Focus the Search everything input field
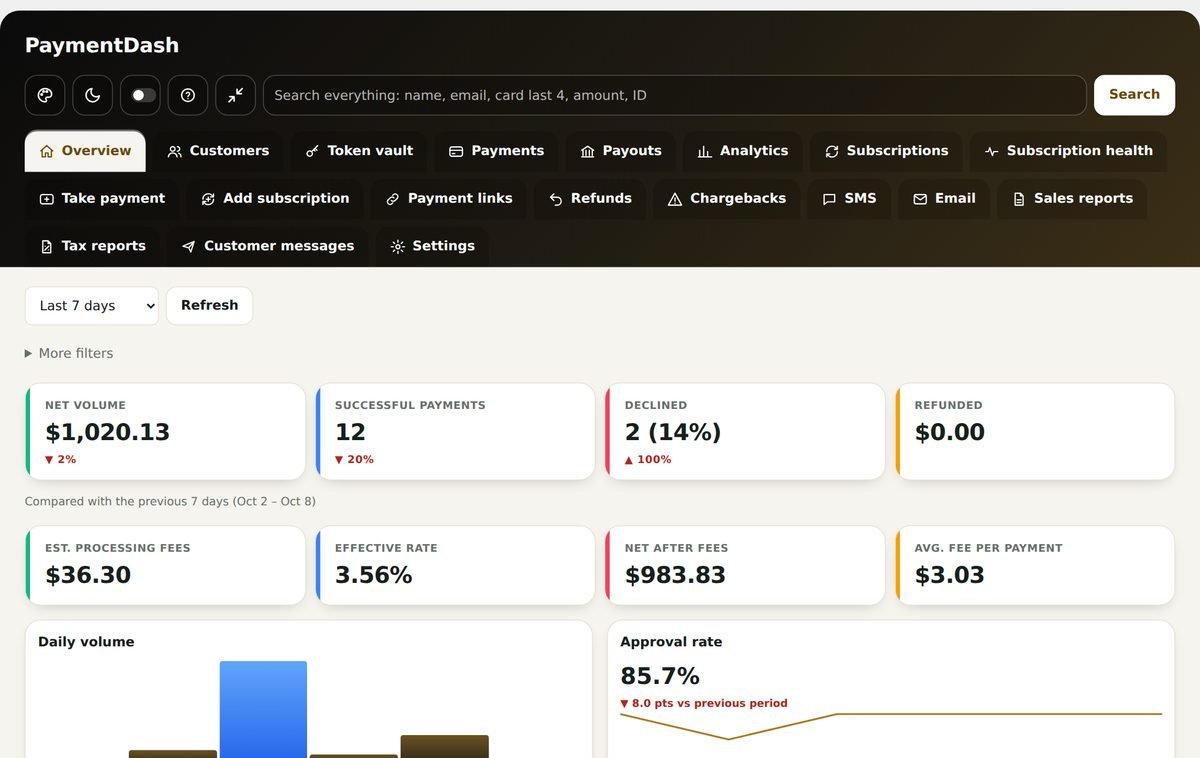 coord(675,95)
